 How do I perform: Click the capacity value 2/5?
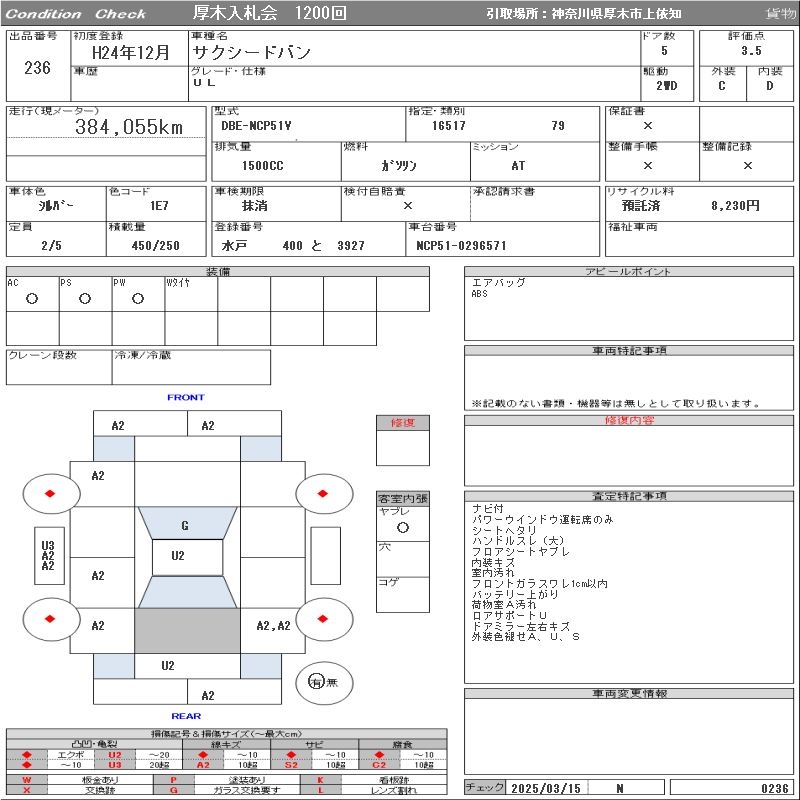[52, 245]
